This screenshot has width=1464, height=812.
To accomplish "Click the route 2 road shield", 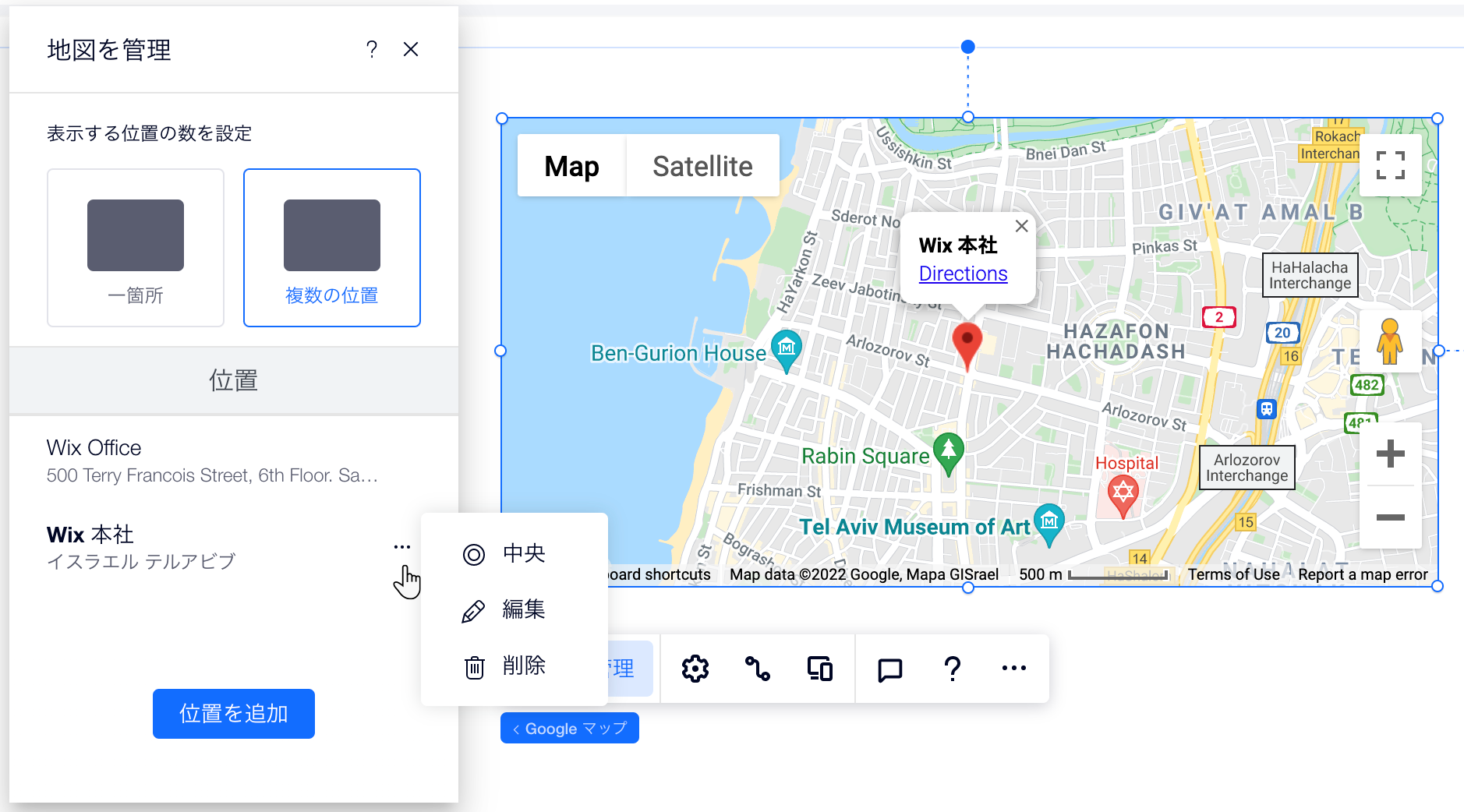I will tap(1219, 317).
